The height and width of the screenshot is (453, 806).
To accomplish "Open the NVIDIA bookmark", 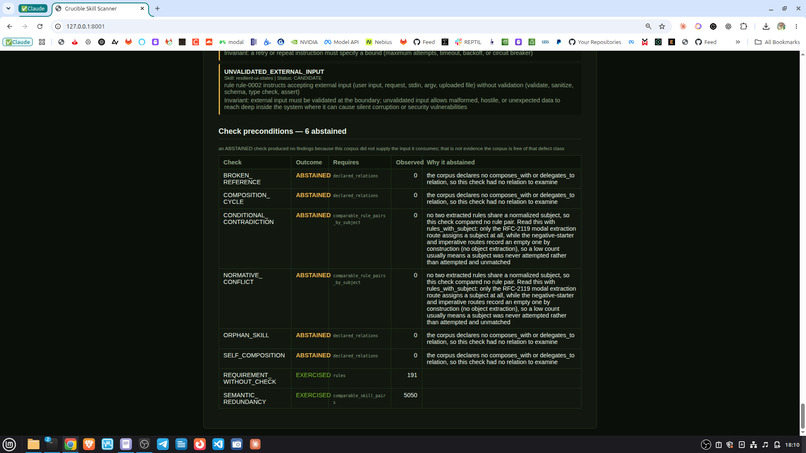I will tap(304, 42).
